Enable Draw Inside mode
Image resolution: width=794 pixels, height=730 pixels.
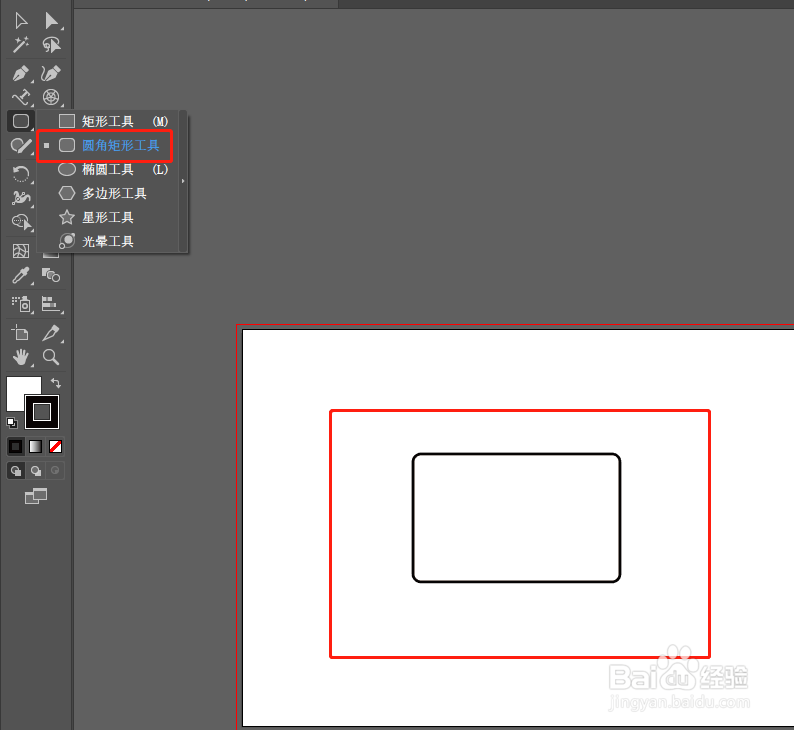pos(55,471)
